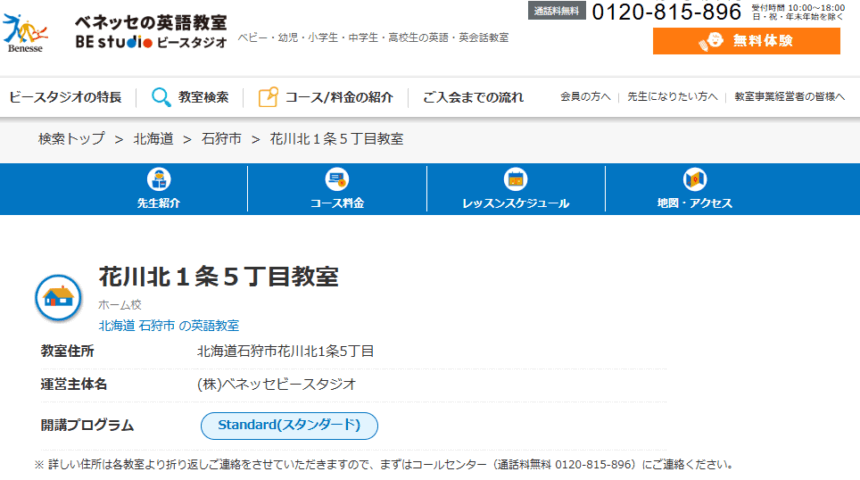Click the note icon beside コース/料金の紹介
Viewport: 860px width, 480px height.
[x=268, y=97]
